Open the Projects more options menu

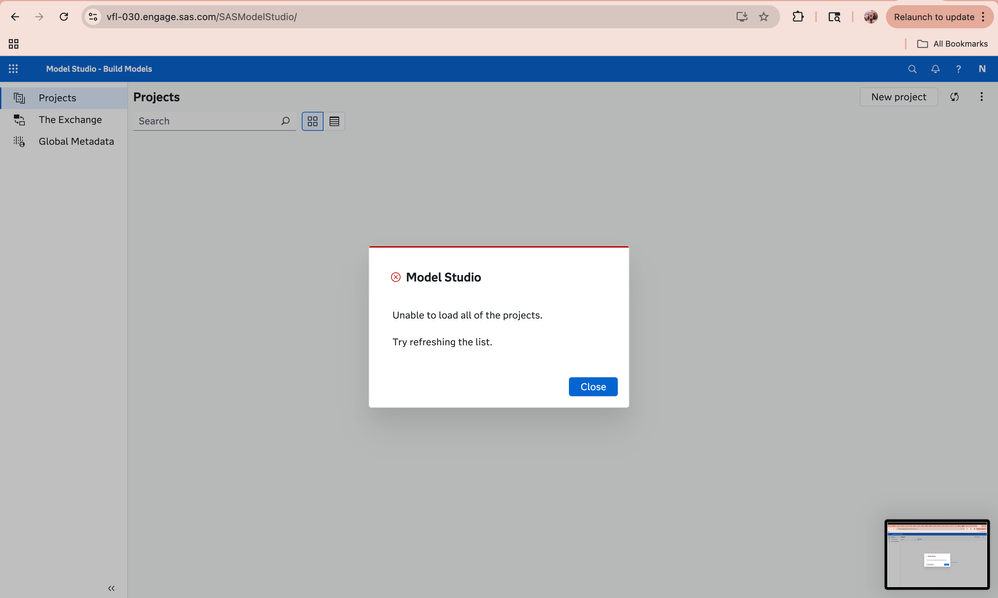click(x=981, y=97)
